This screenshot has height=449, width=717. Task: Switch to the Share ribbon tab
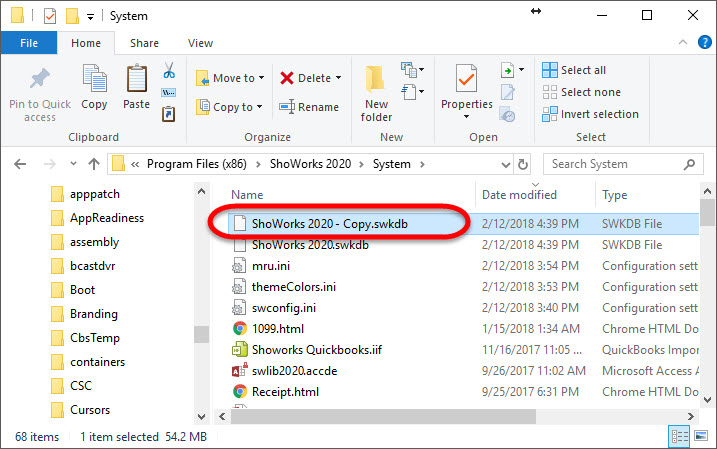(x=144, y=43)
